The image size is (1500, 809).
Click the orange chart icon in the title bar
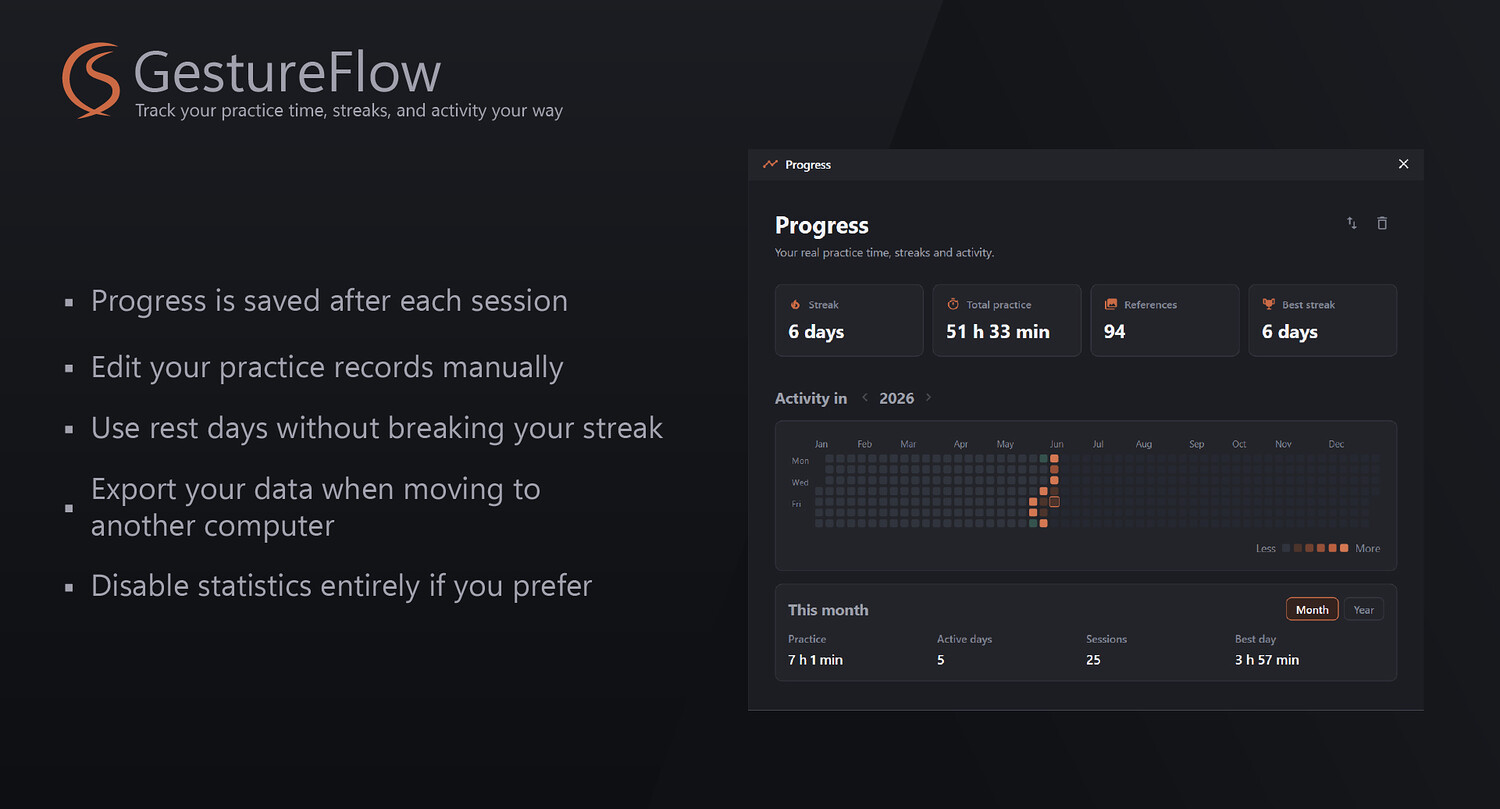coord(770,164)
